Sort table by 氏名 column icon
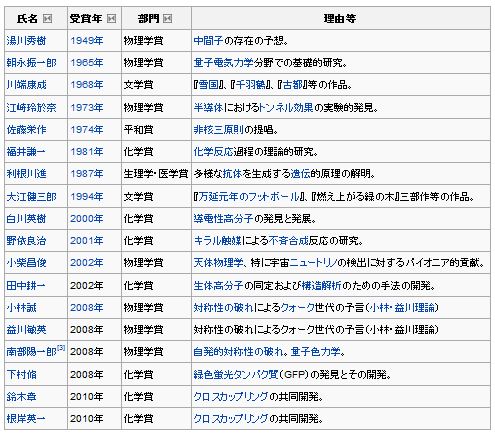This screenshot has height=435, width=495. click(x=48, y=19)
